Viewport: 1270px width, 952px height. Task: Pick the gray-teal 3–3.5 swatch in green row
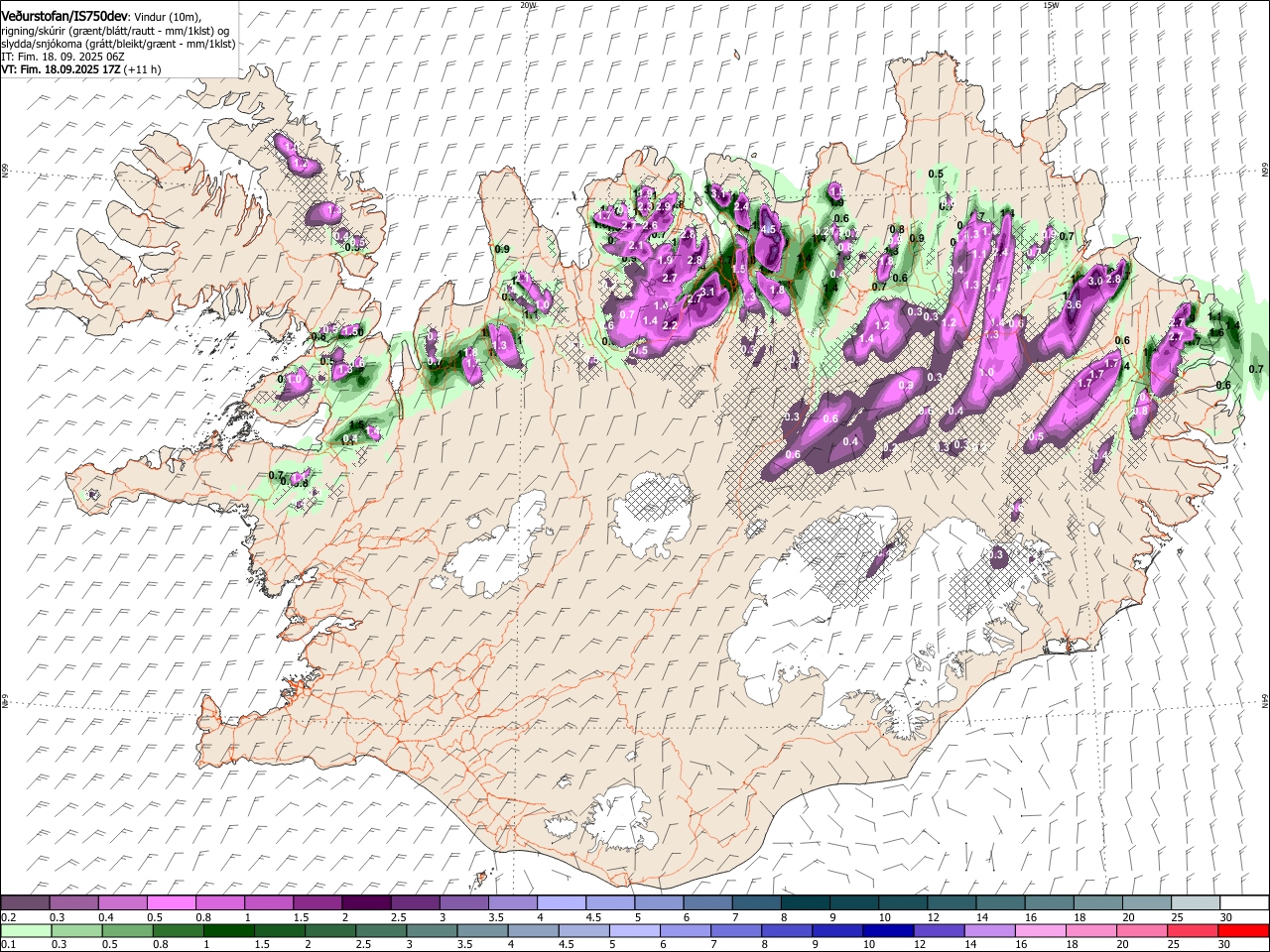434,931
